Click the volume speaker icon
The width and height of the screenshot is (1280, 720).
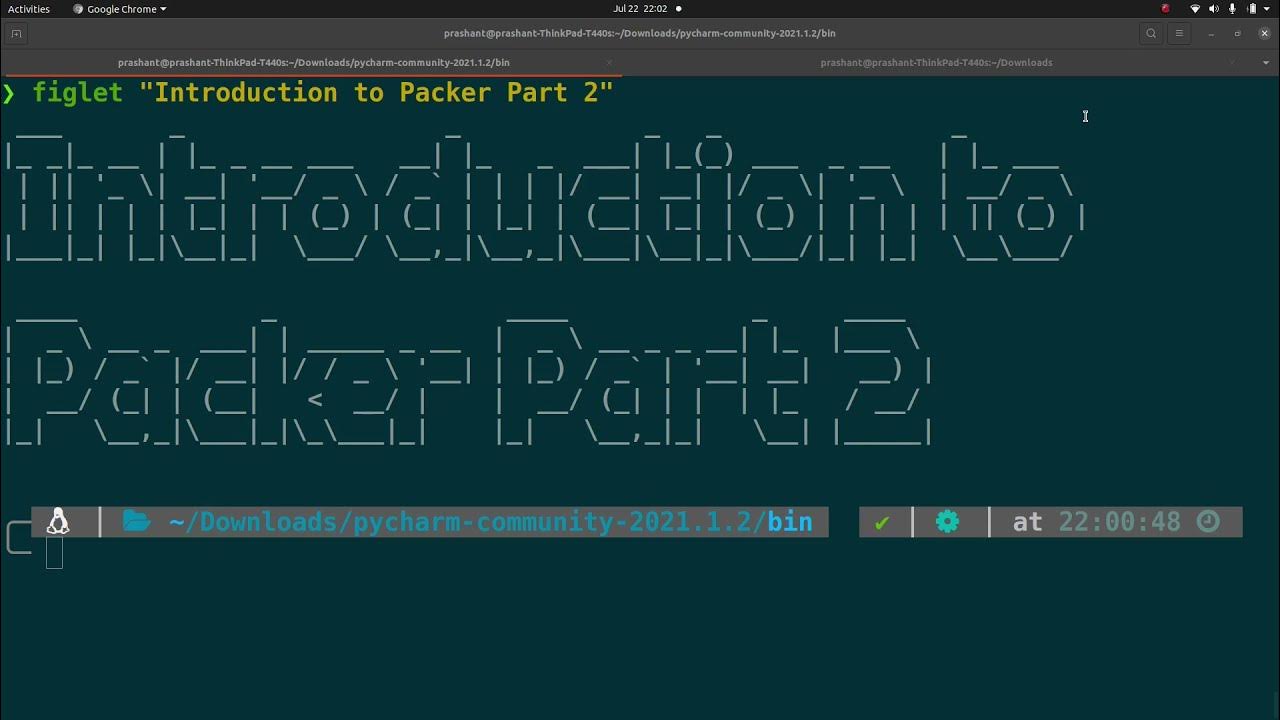(1215, 9)
